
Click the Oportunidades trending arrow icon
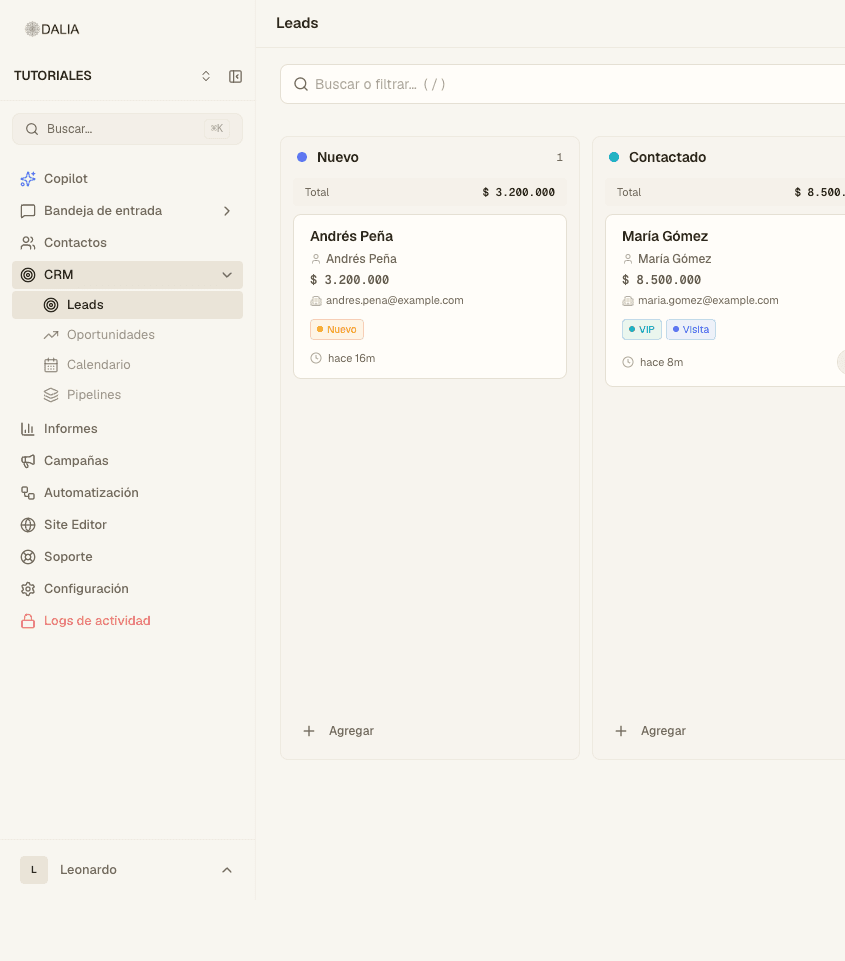[x=51, y=335]
